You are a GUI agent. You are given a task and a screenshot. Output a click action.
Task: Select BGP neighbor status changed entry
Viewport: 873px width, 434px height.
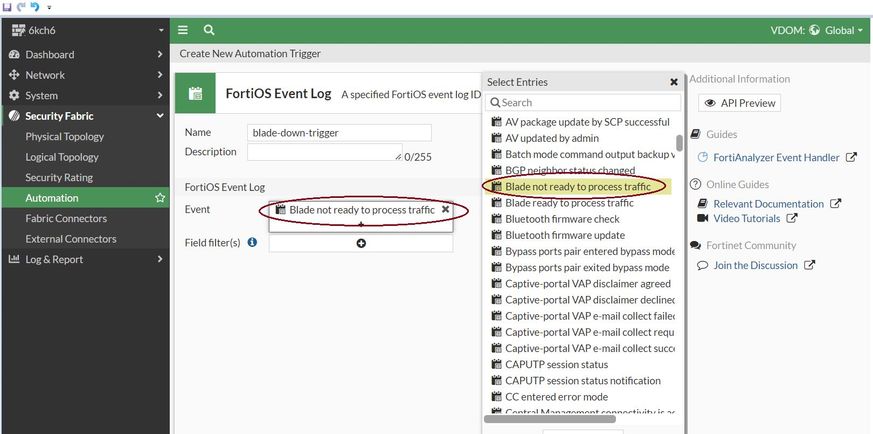563,170
